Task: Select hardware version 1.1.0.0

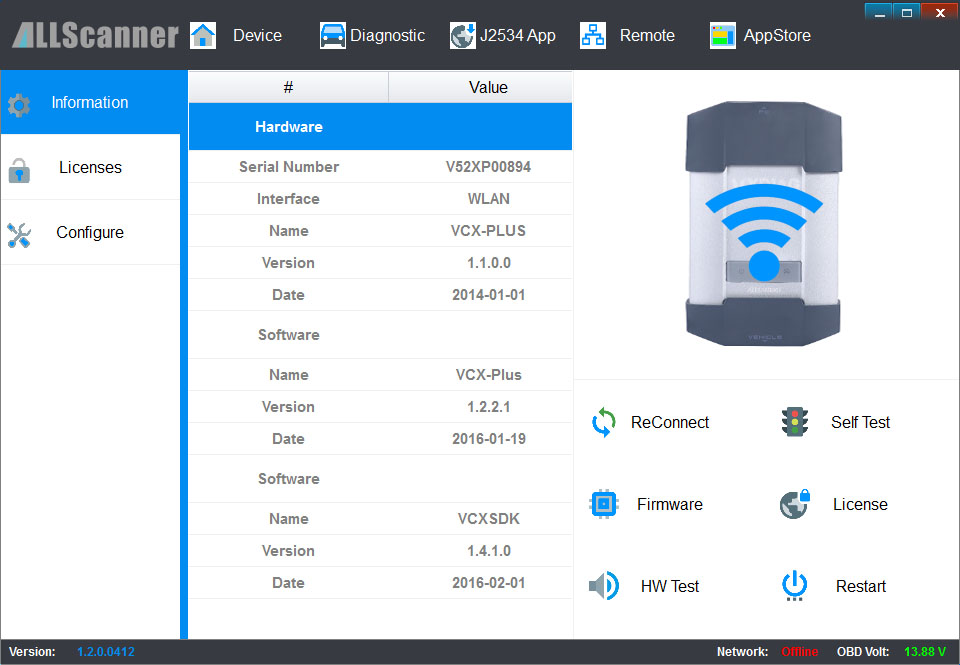Action: [x=488, y=263]
